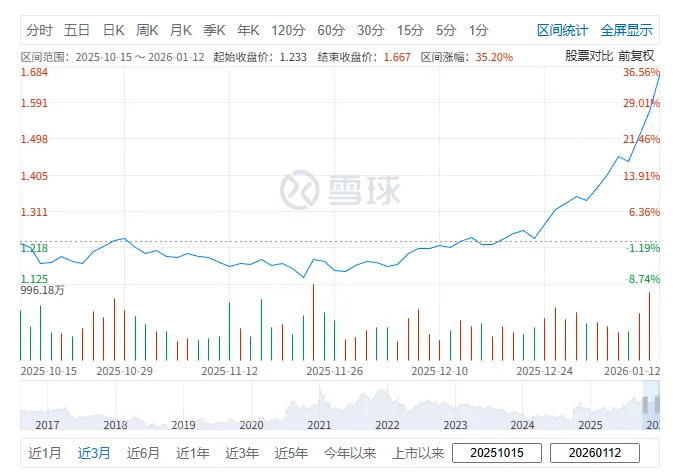
Task: Switch to the 分时 chart tab
Action: 39,30
